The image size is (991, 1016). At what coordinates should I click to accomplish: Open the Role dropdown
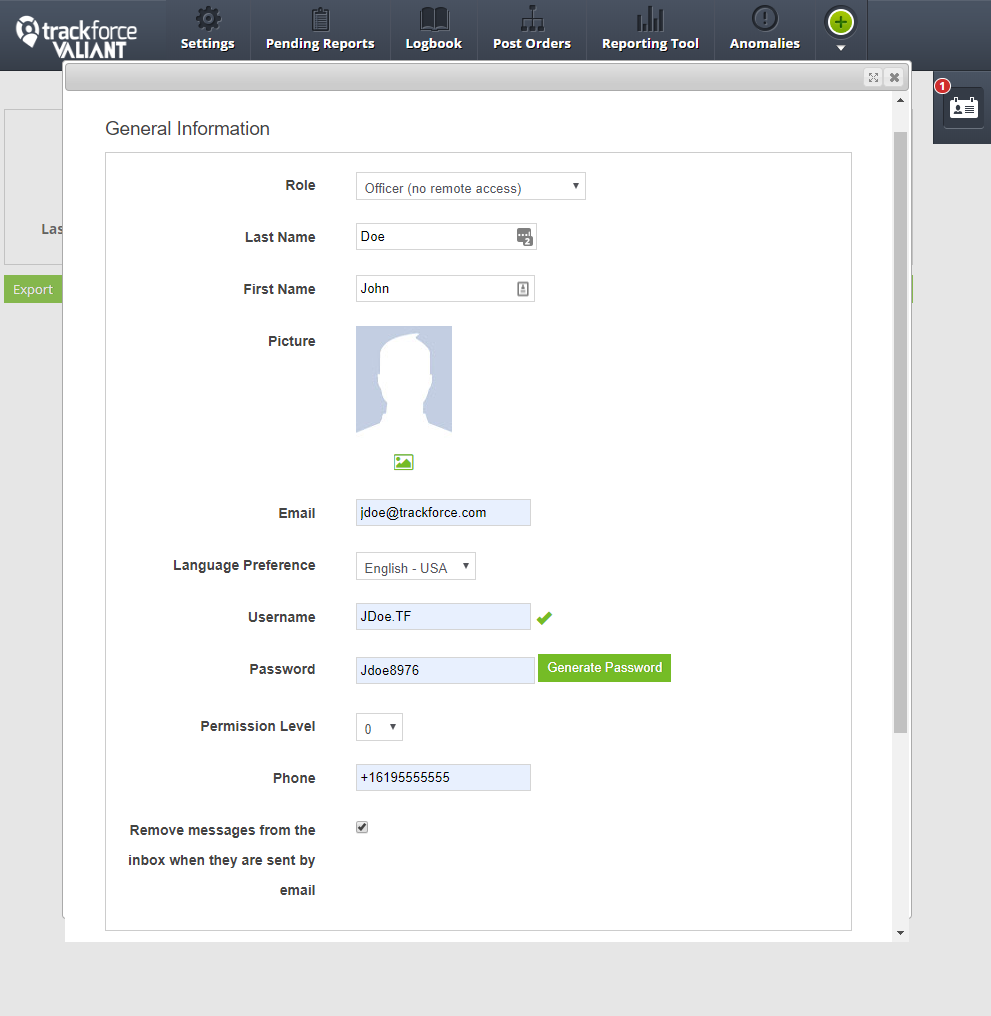[470, 185]
